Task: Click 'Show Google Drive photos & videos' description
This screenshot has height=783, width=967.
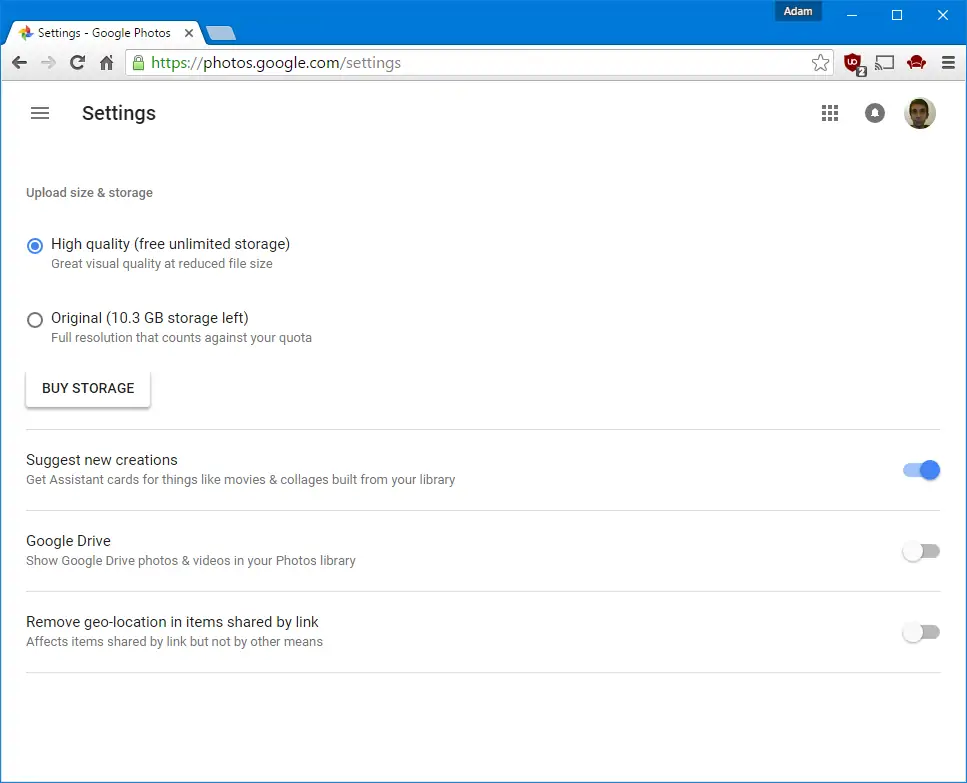Action: (191, 560)
